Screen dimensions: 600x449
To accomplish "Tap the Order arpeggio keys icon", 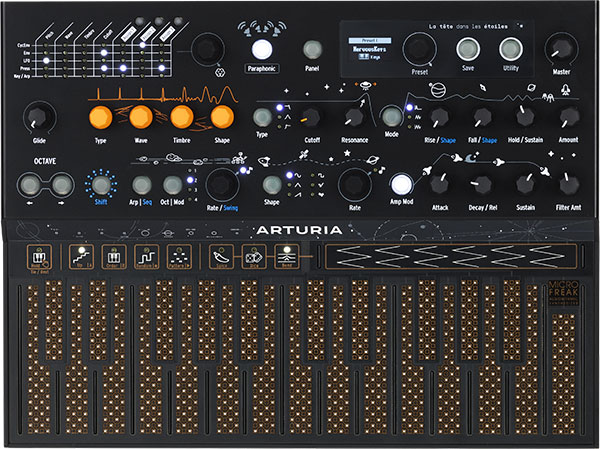I will pos(114,256).
